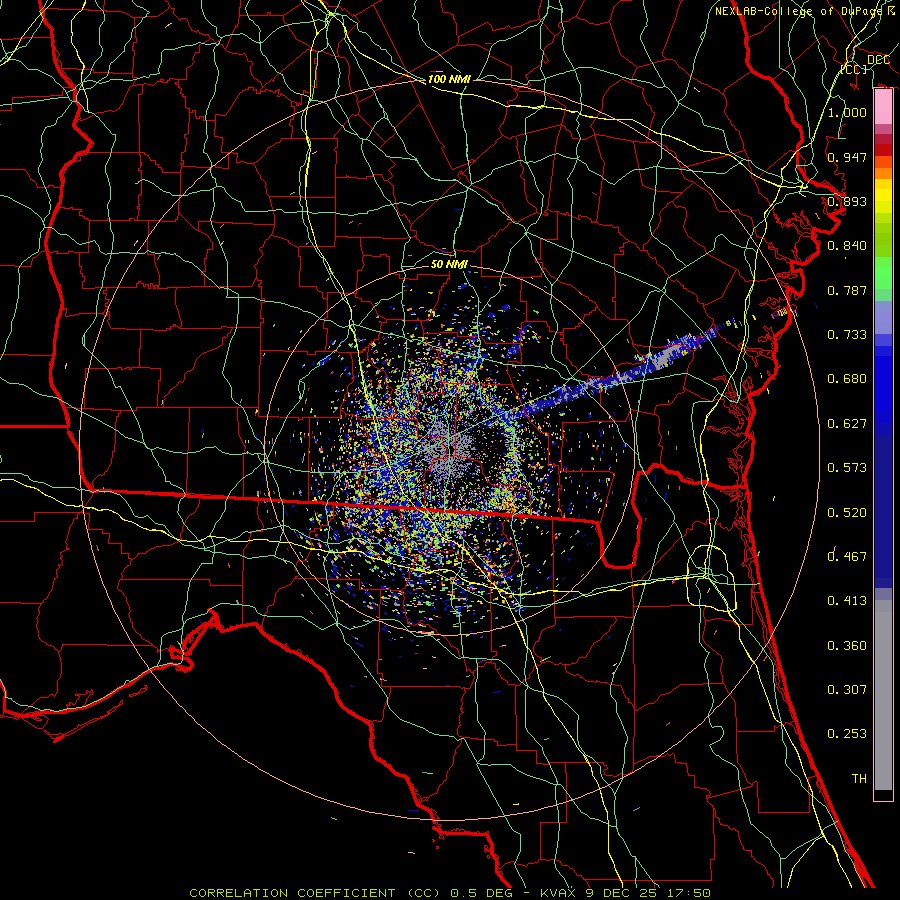
Task: Select the 0.360 scale value
Action: tap(847, 646)
